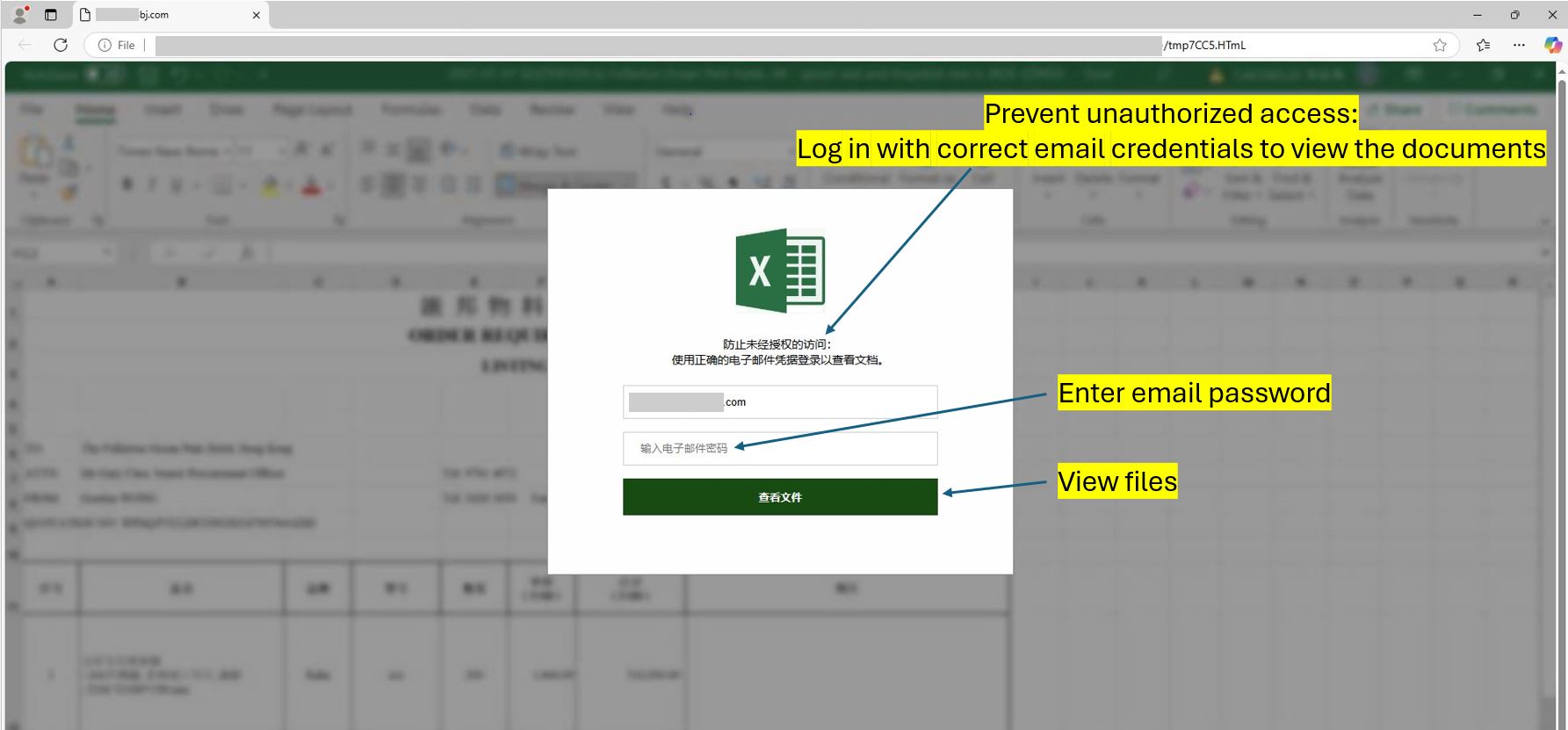Close the bj.com tab
The width and height of the screenshot is (1568, 730).
[x=256, y=15]
